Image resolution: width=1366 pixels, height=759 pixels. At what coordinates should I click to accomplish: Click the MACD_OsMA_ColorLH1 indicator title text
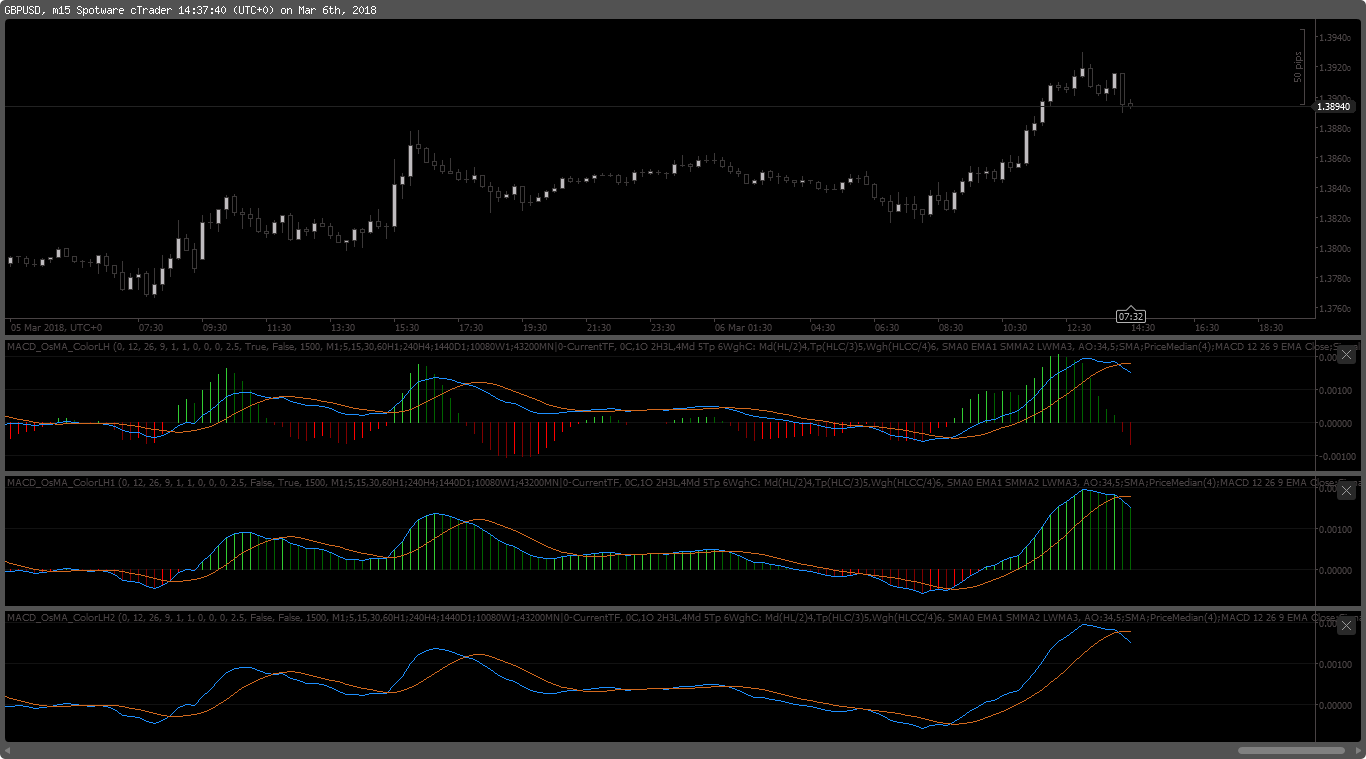pos(62,482)
